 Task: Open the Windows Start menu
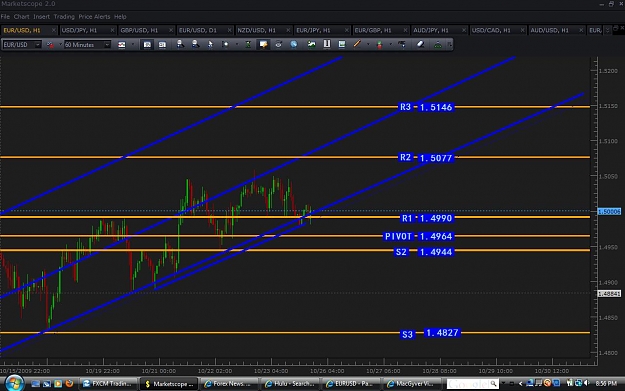click(14, 383)
